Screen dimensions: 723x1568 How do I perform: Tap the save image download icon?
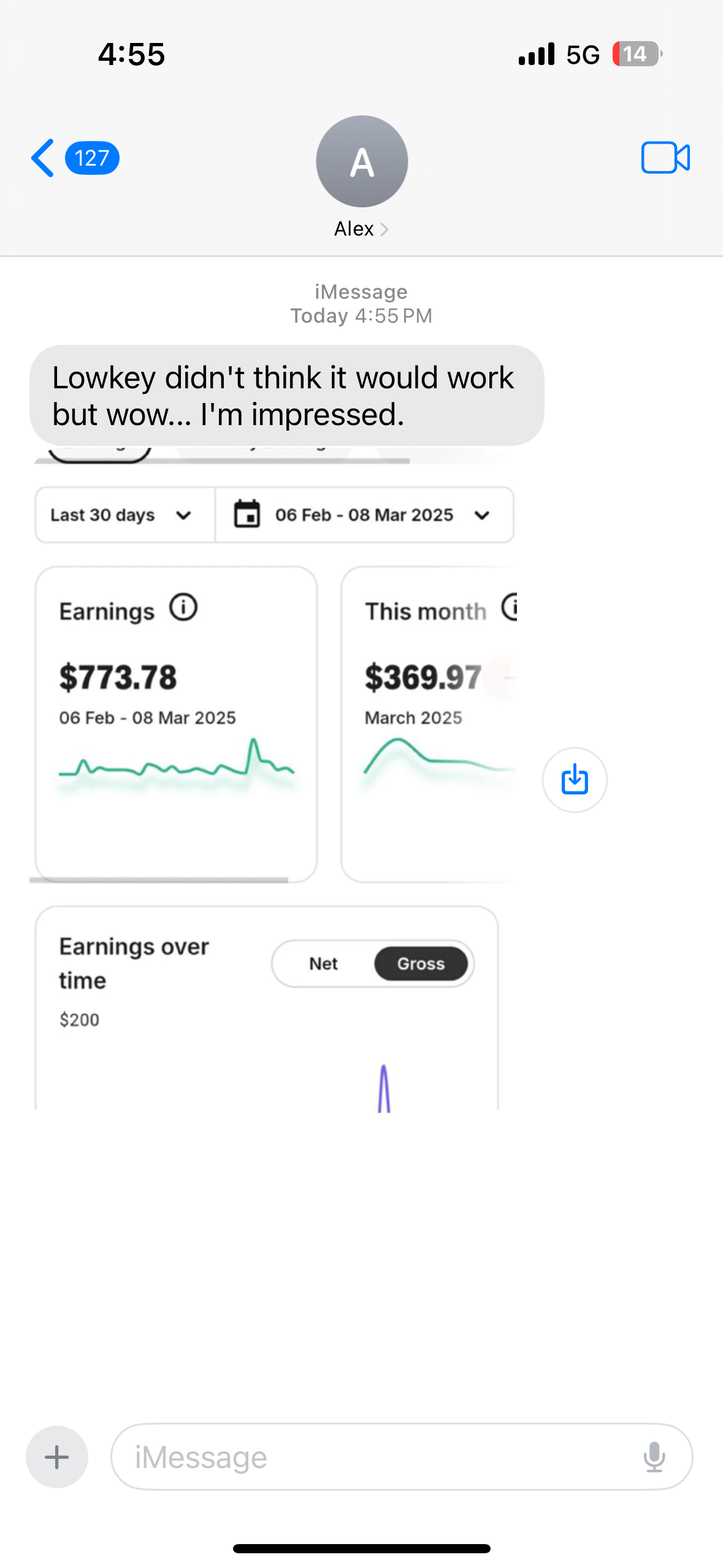point(575,780)
